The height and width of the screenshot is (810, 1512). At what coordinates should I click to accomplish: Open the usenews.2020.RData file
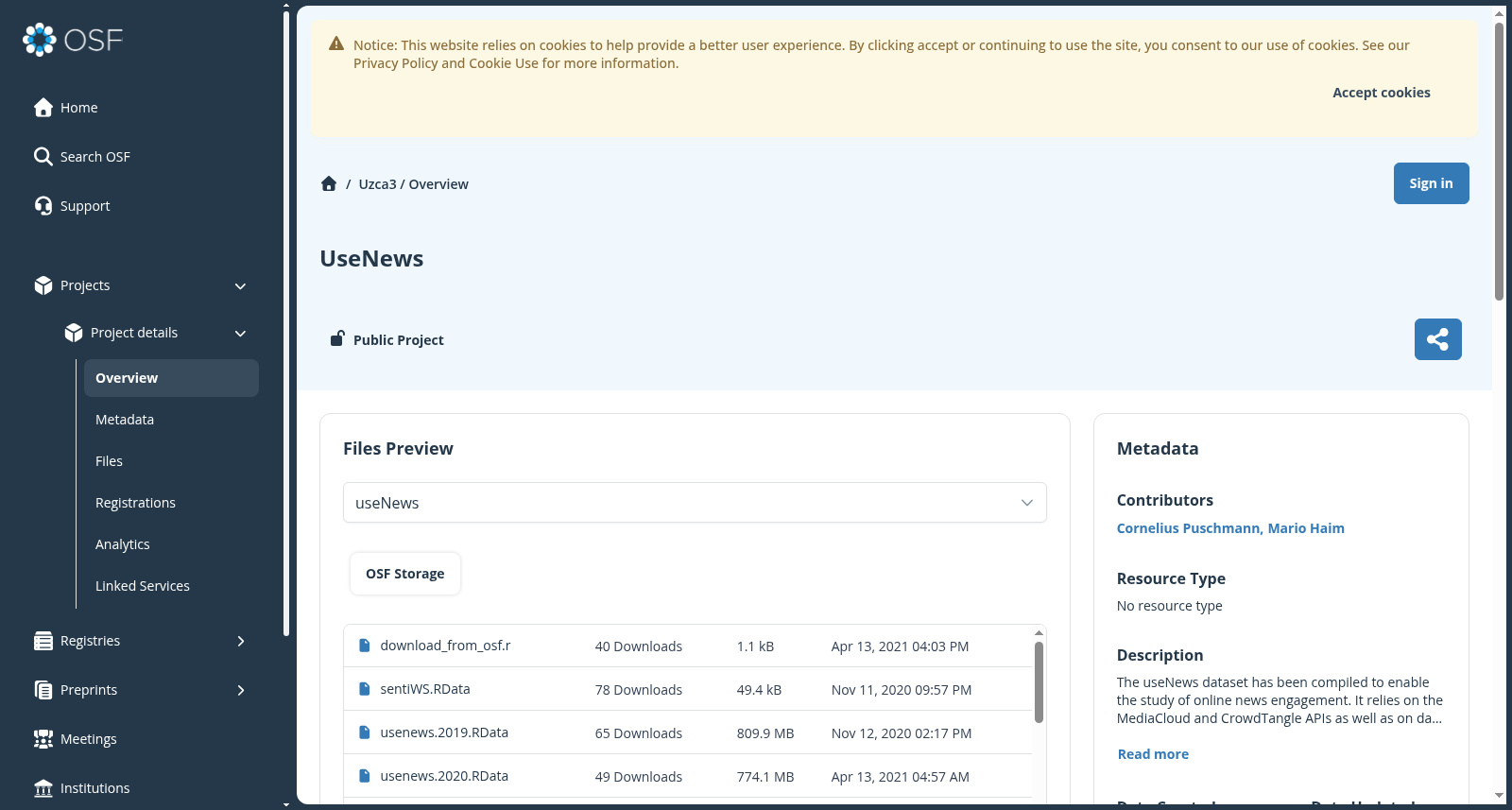444,776
